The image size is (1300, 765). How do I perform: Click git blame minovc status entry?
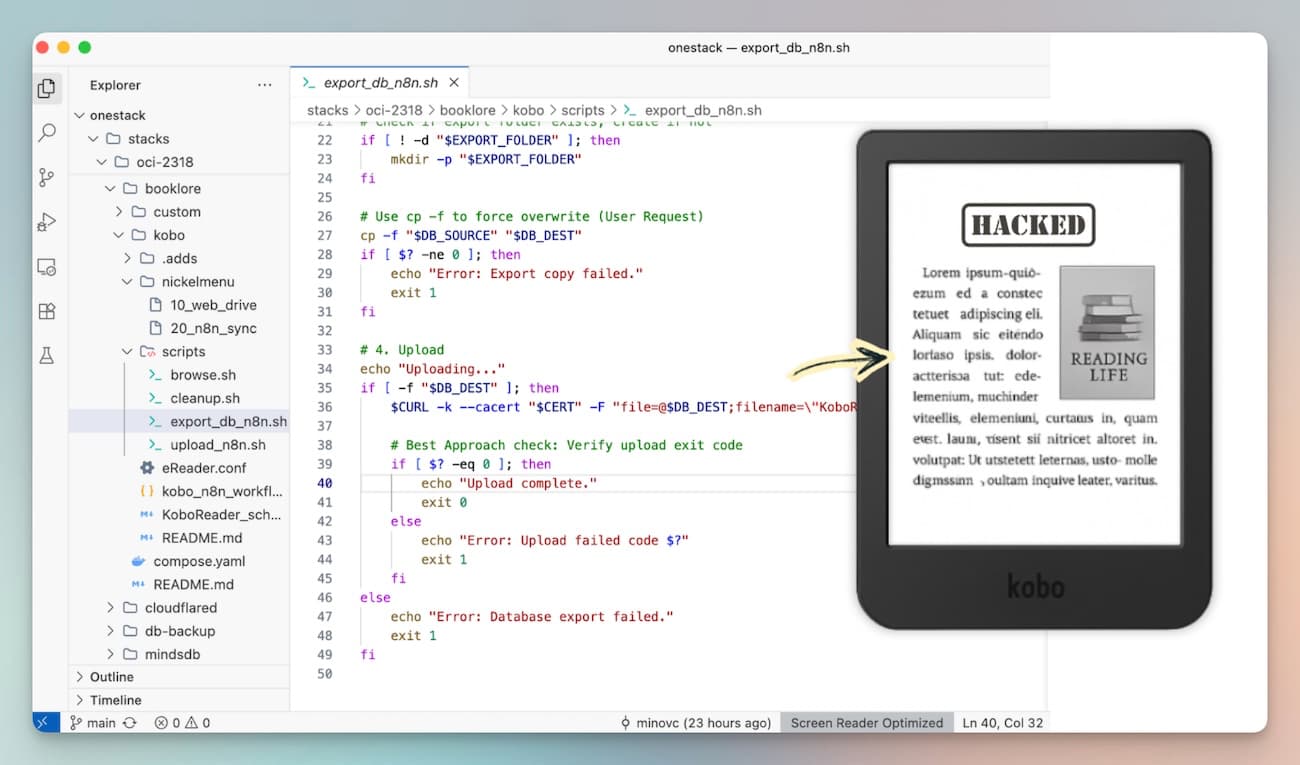(696, 722)
